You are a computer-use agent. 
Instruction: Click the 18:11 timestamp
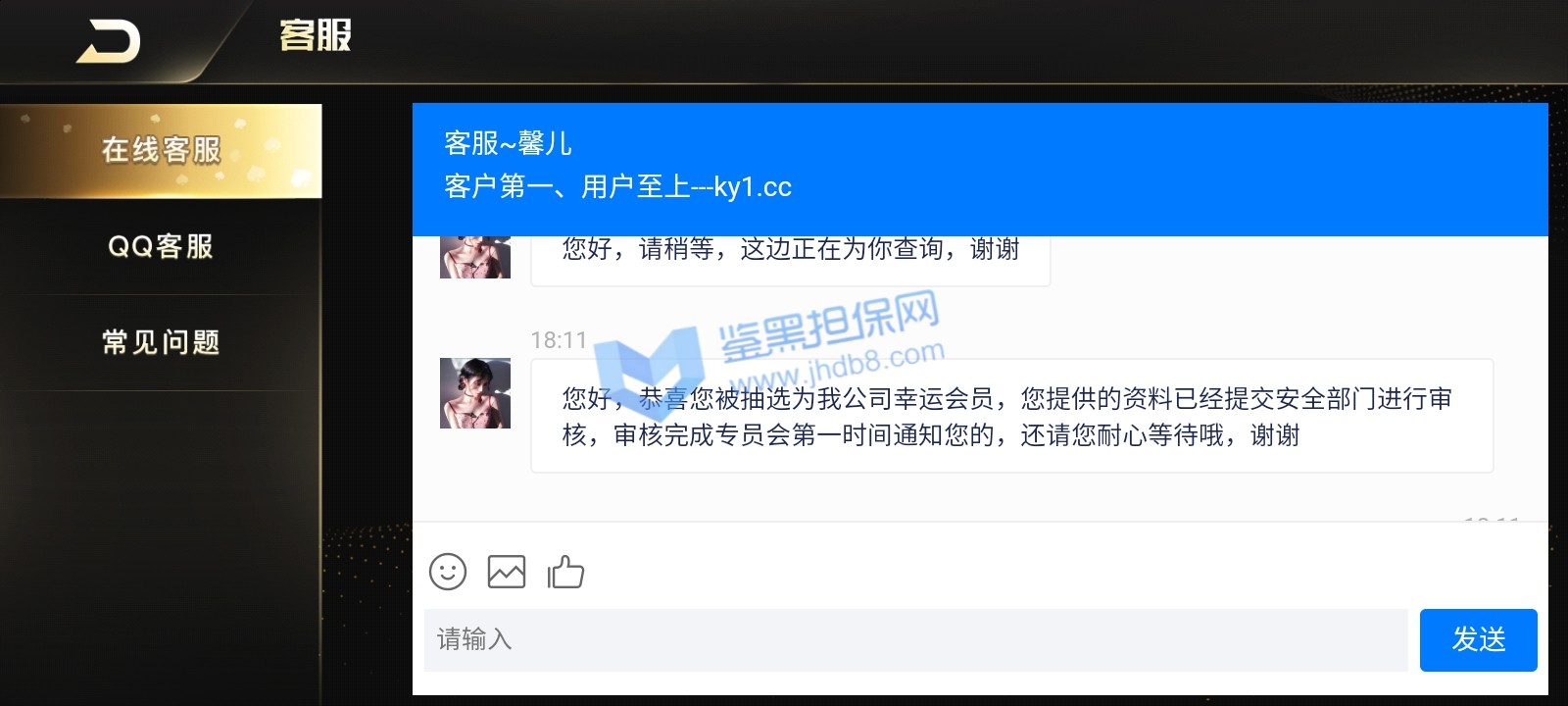(559, 340)
